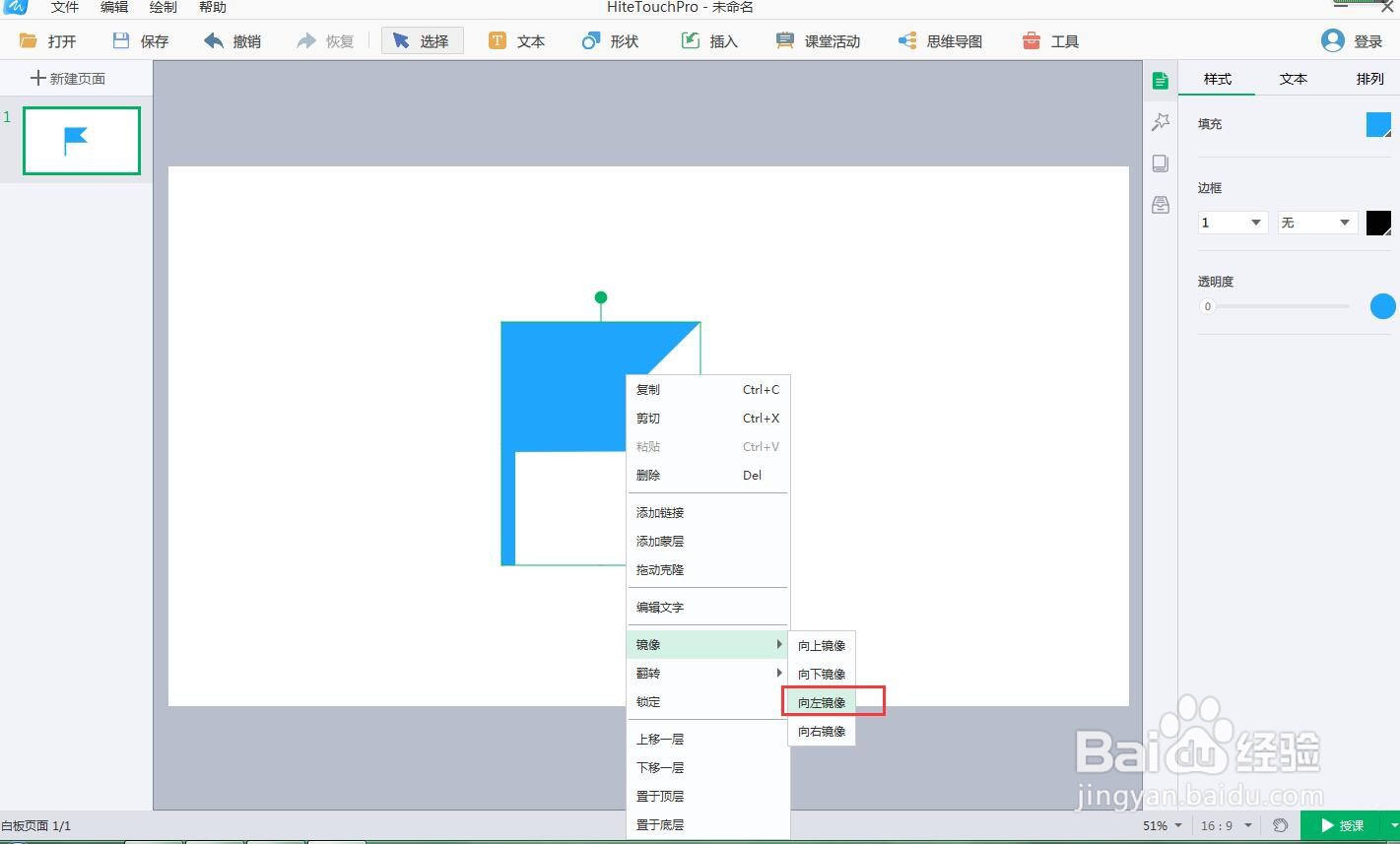Click the 插入 Insert icon
This screenshot has height=844, width=1400.
click(x=709, y=40)
